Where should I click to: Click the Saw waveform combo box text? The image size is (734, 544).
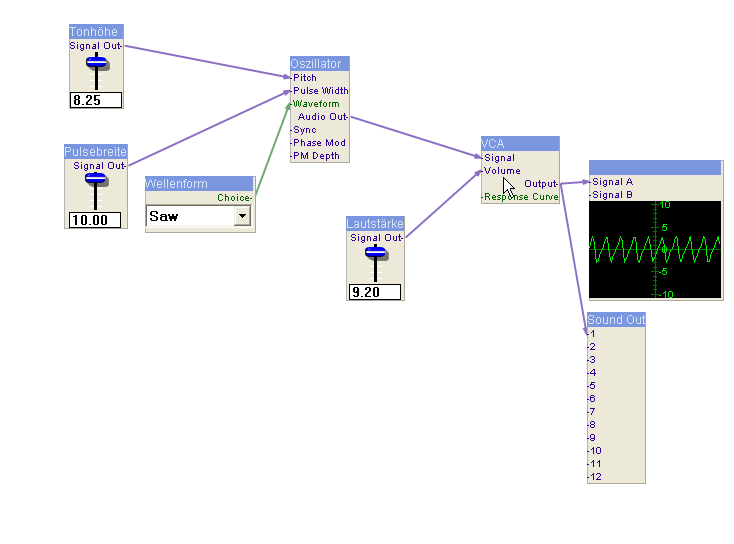[189, 217]
